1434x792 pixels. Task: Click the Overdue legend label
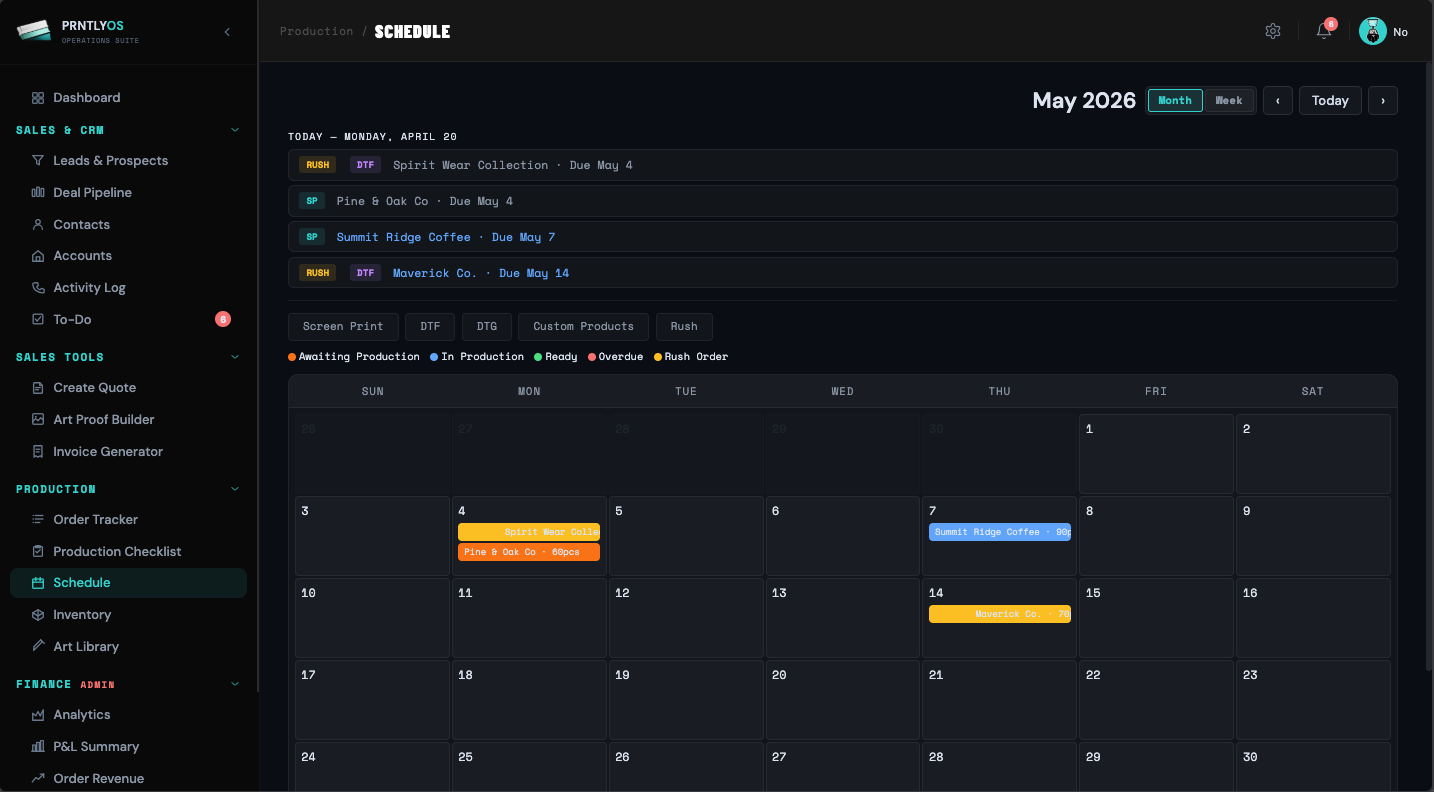coord(621,357)
